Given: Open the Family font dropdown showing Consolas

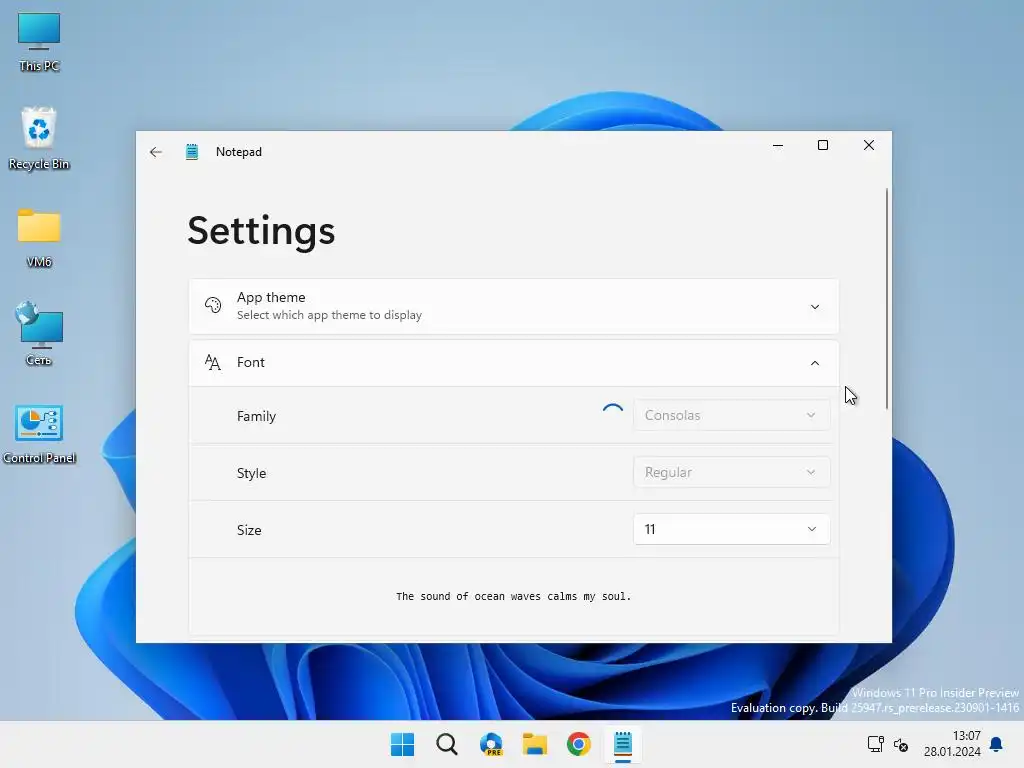Looking at the screenshot, I should tap(731, 415).
